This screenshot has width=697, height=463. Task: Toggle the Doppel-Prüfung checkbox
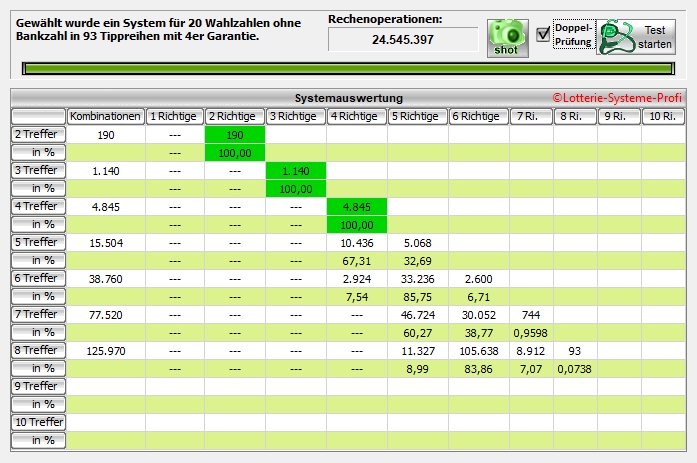pyautogui.click(x=543, y=34)
